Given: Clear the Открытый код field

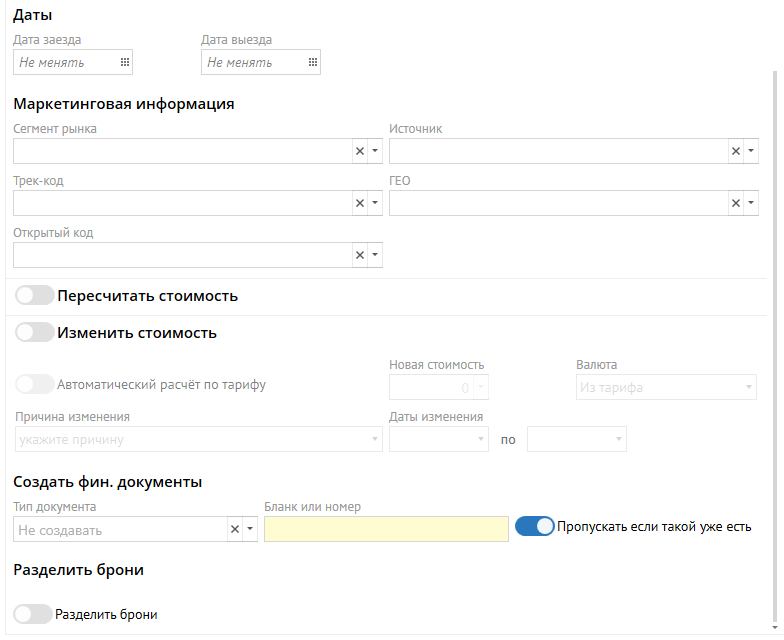Looking at the screenshot, I should click(x=360, y=255).
